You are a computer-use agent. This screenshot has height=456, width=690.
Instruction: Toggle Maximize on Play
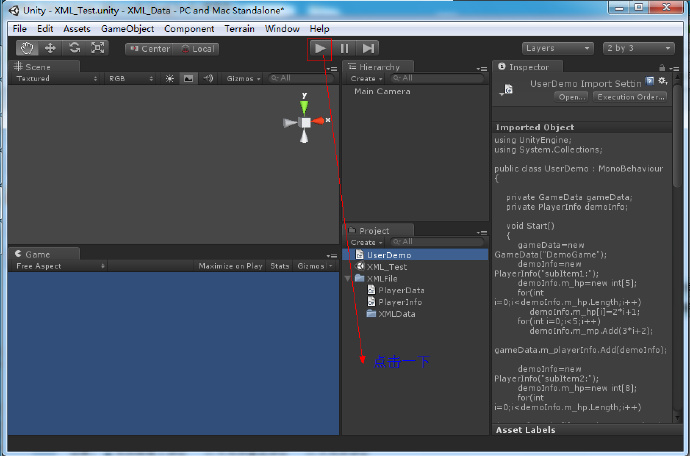[x=230, y=266]
